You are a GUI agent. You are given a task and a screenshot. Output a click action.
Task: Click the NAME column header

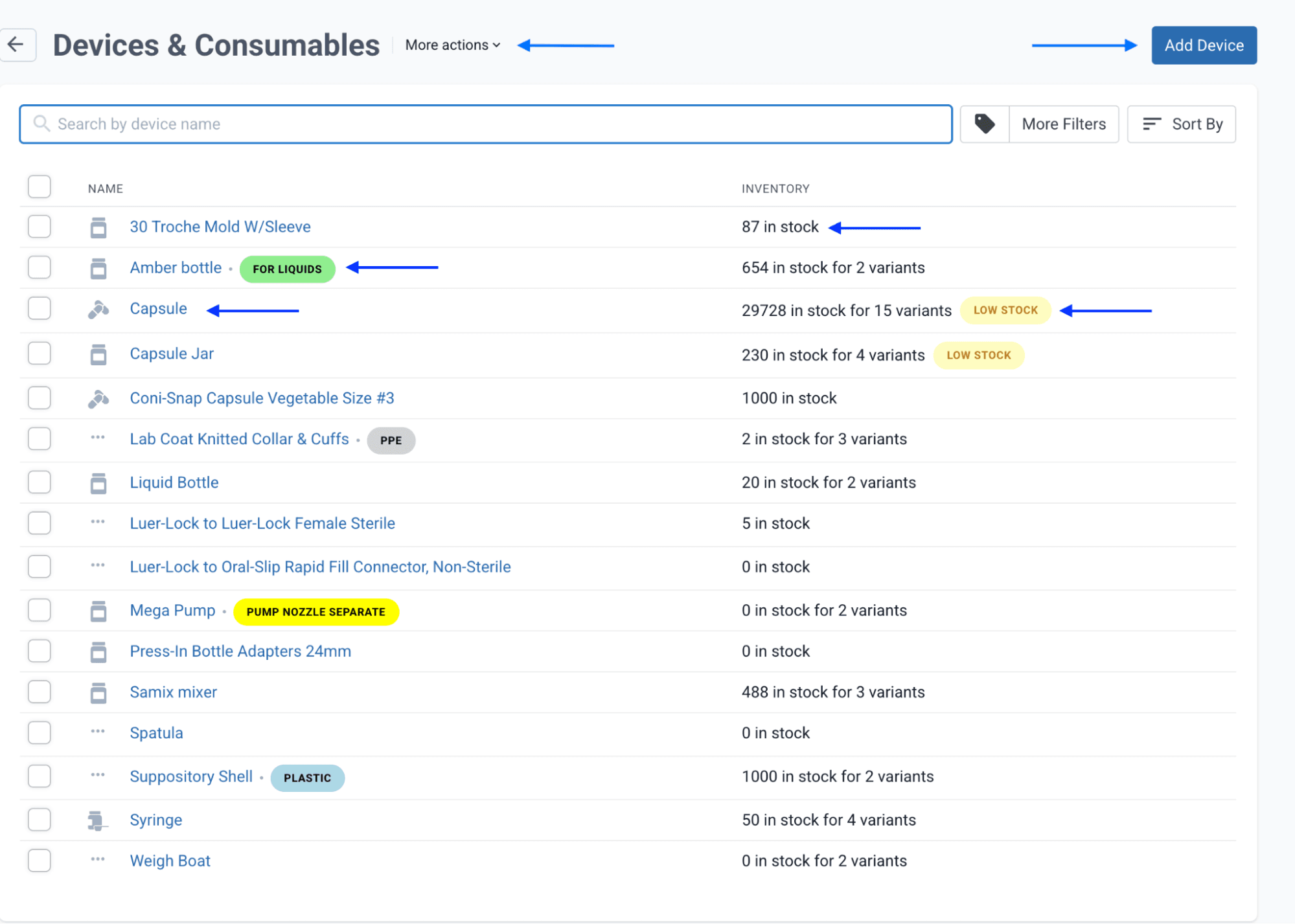[x=106, y=188]
